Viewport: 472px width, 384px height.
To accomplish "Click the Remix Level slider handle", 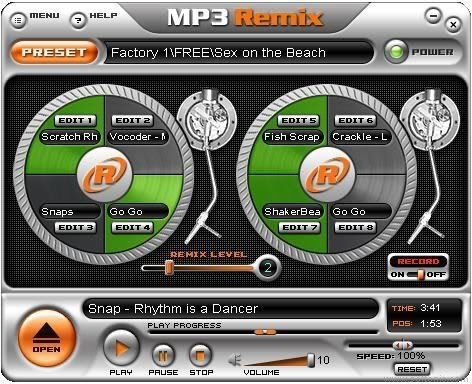I will [169, 268].
